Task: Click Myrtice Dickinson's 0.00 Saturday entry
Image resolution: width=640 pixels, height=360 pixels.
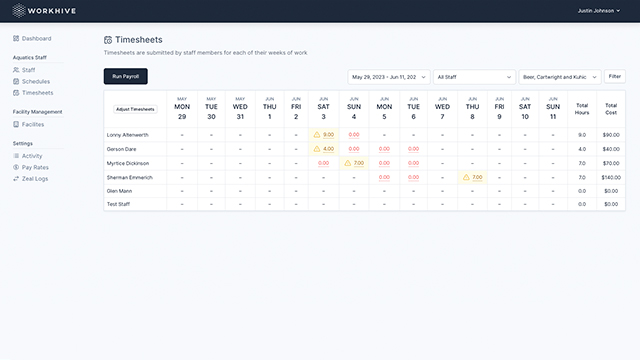Action: (323, 163)
